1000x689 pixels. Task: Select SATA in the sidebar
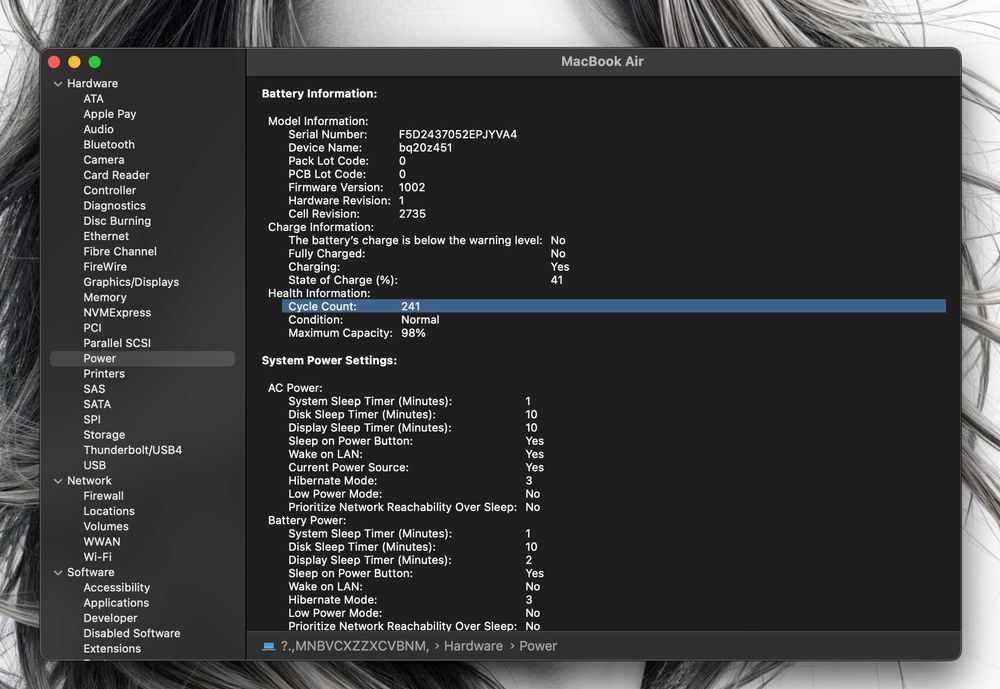97,404
